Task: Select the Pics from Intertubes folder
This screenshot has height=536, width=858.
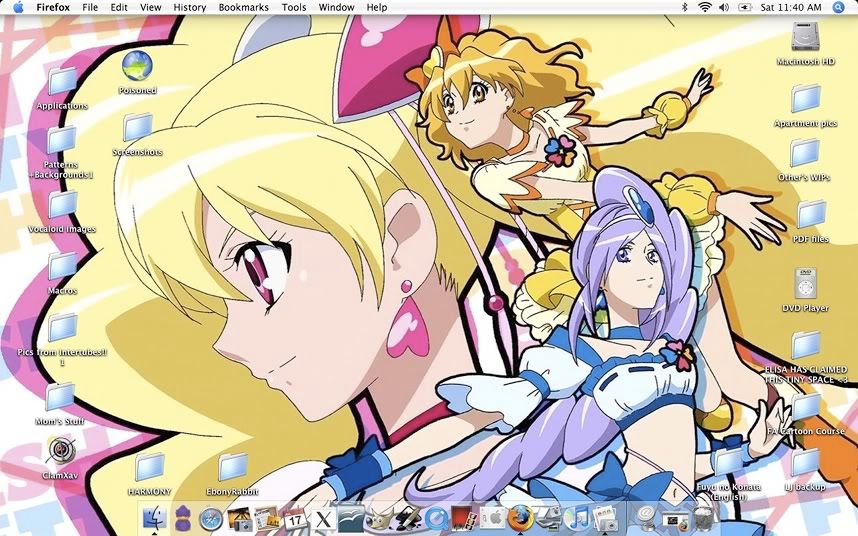Action: (x=62, y=339)
